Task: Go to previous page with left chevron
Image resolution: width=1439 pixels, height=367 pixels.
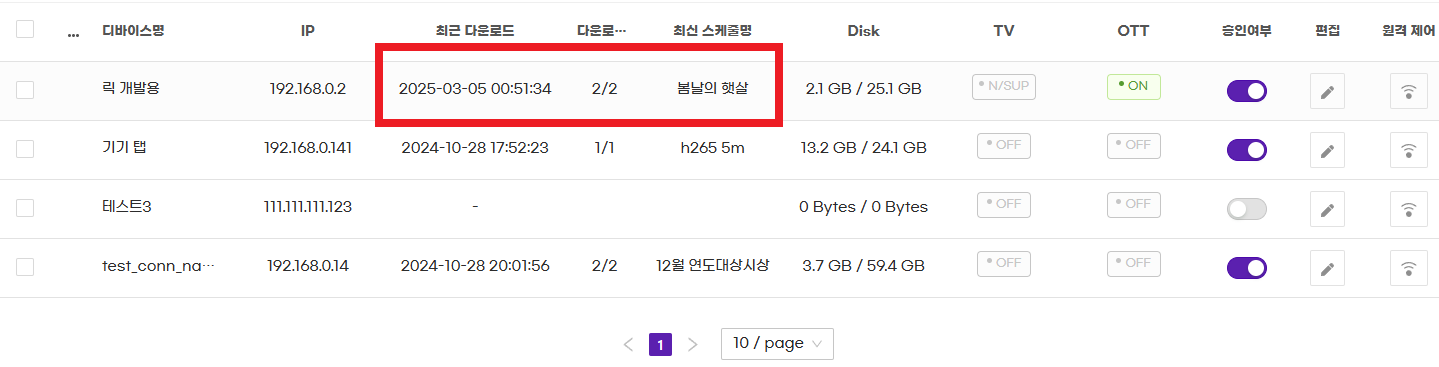Action: (x=628, y=345)
